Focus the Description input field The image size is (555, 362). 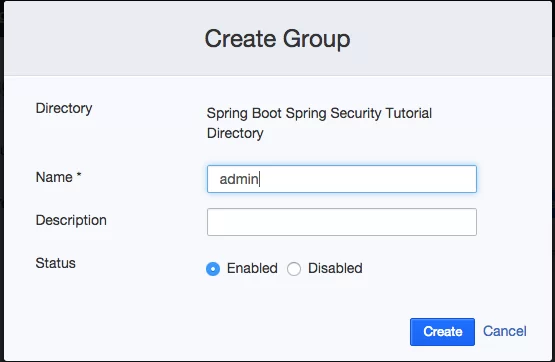click(x=342, y=222)
